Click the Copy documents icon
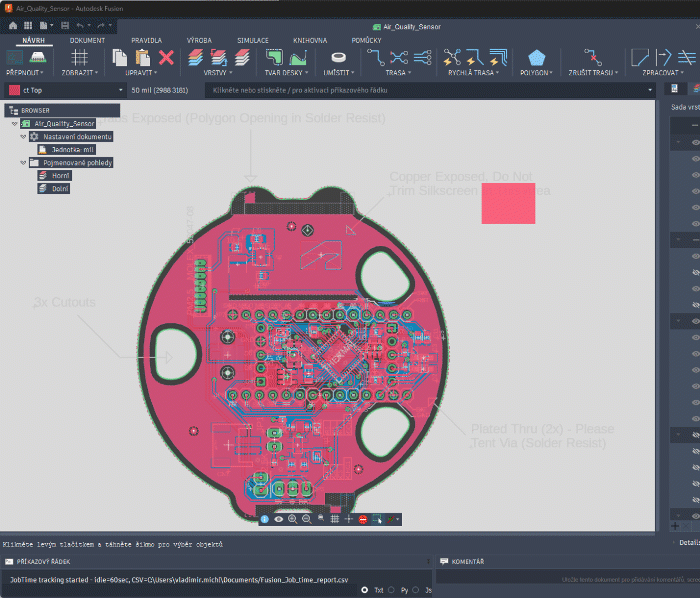 (x=120, y=58)
